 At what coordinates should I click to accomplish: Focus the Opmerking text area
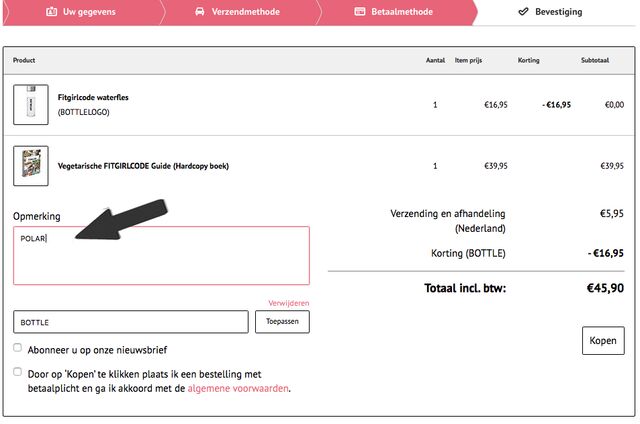[161, 255]
